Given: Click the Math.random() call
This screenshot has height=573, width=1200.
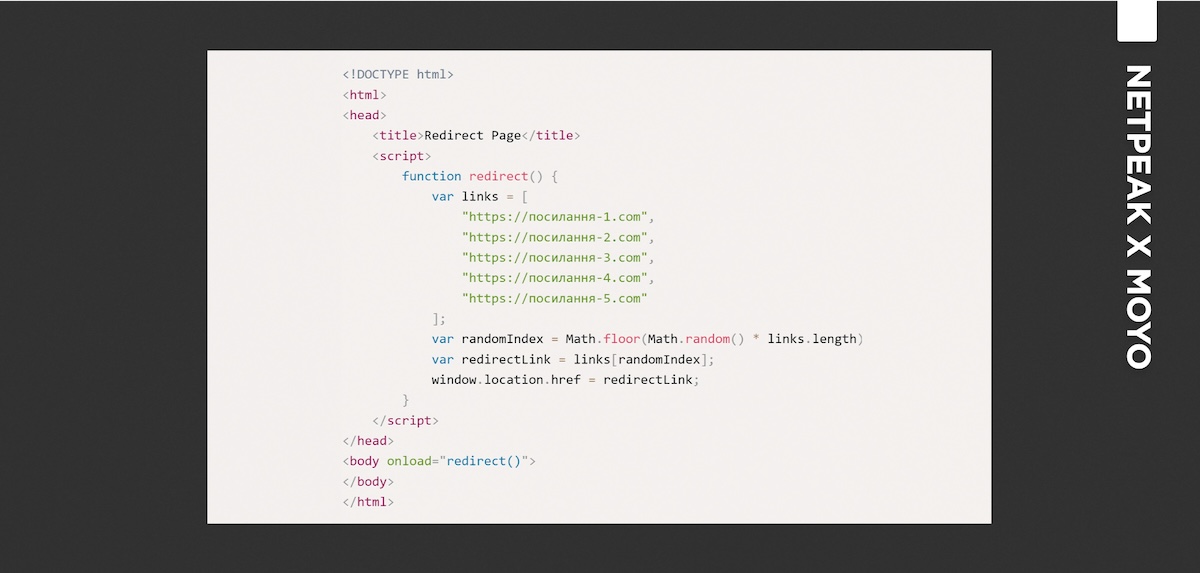Looking at the screenshot, I should 695,339.
